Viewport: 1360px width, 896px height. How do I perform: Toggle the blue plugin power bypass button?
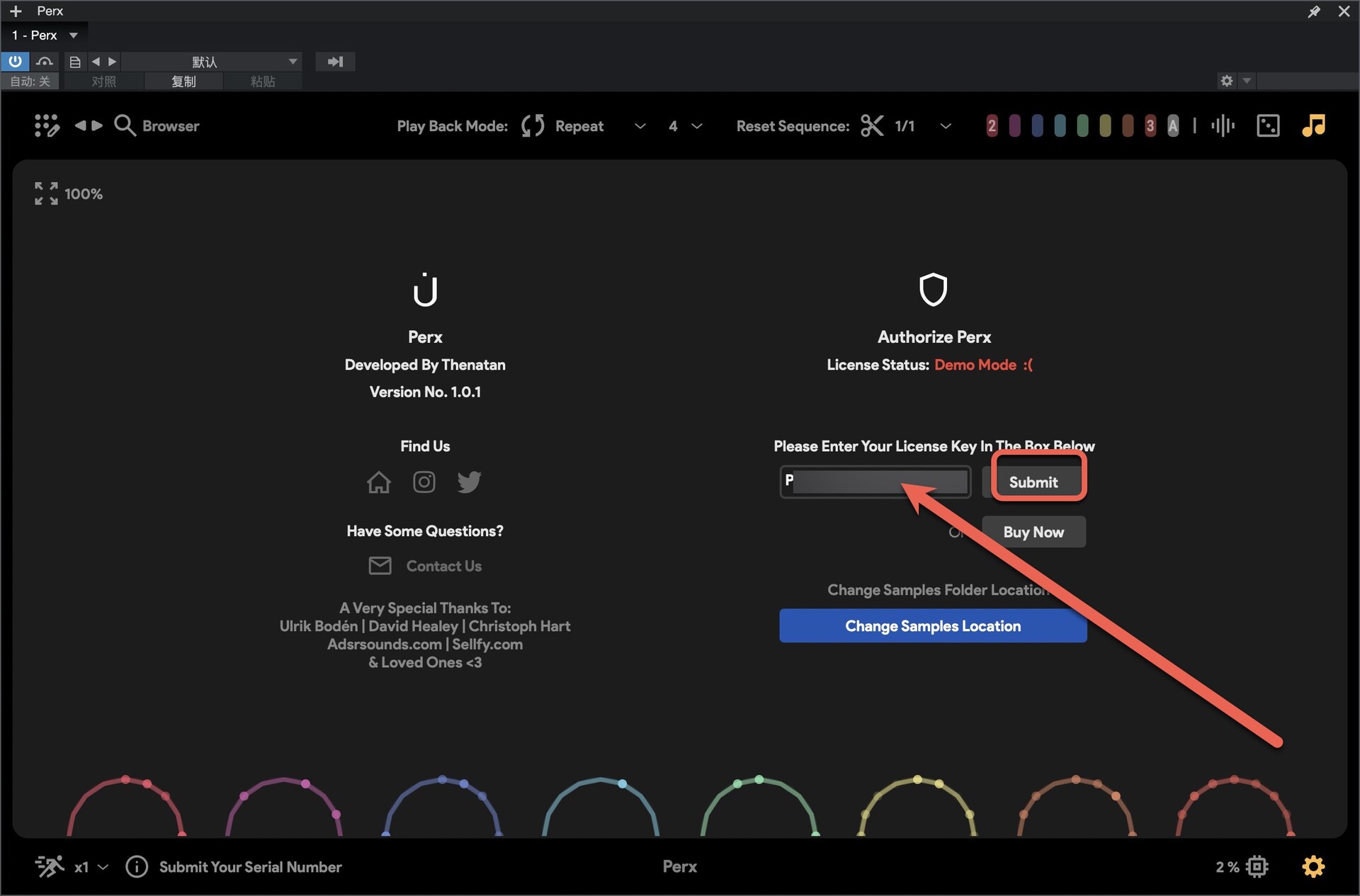coord(15,62)
